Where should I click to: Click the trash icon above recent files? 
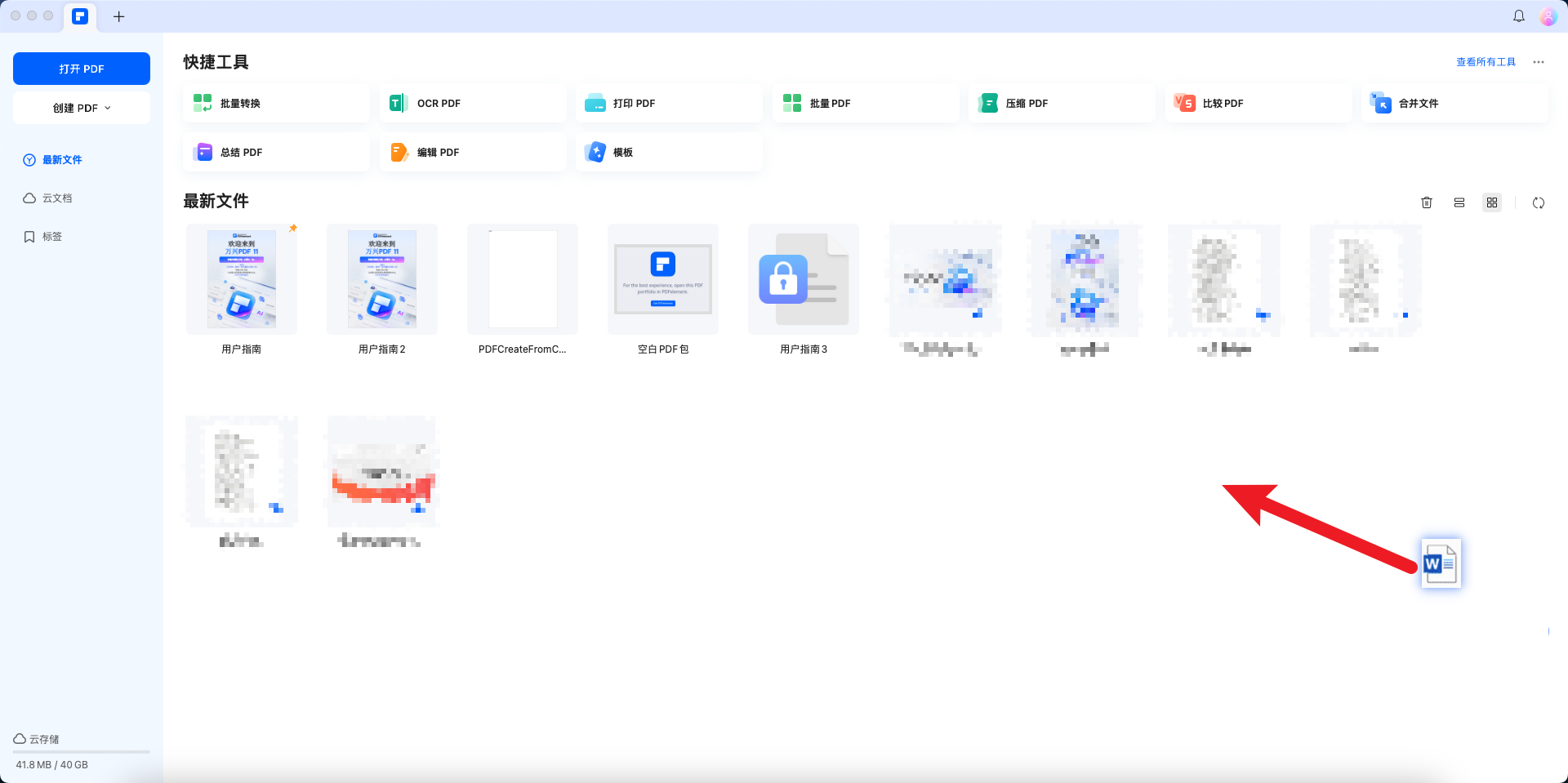[x=1427, y=202]
